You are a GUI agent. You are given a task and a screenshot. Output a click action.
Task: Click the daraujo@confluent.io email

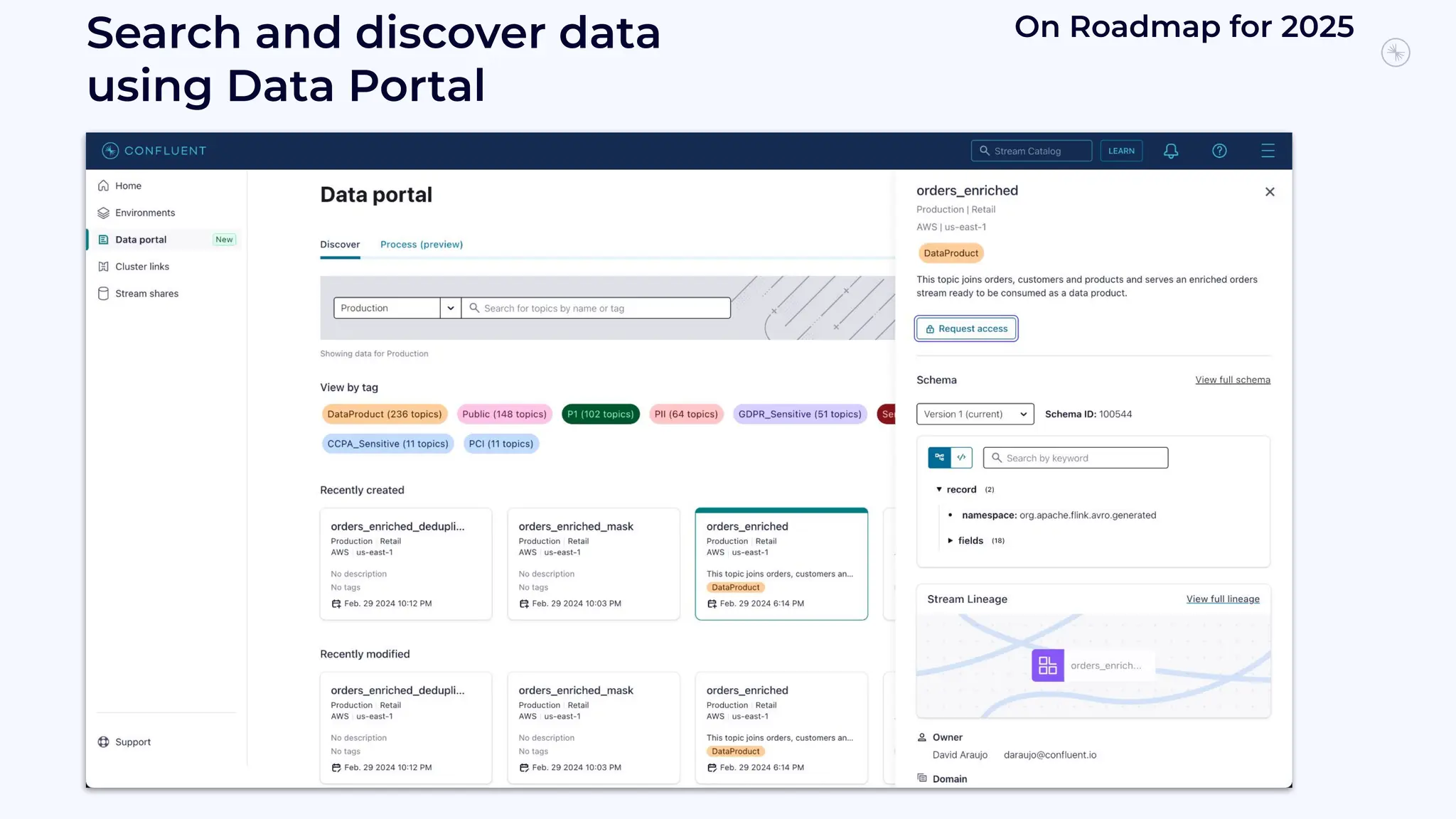coord(1049,755)
